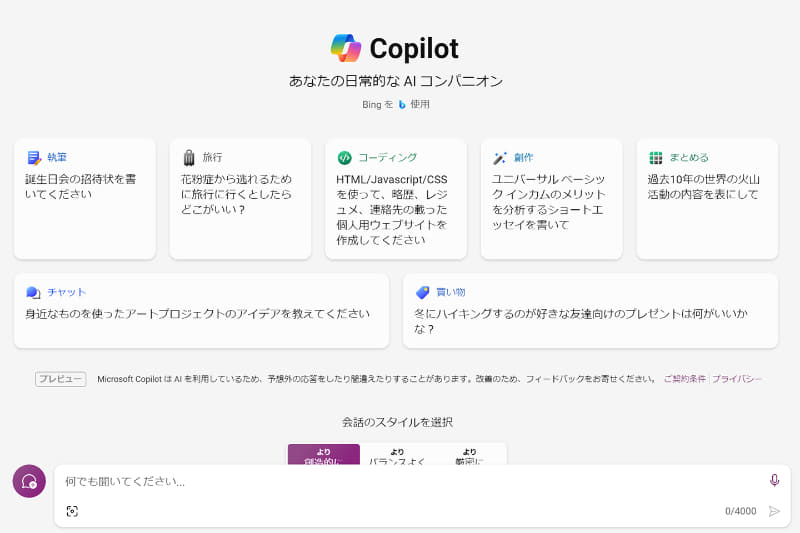
Task: Click the 執筆 writing pencil icon
Action: tap(34, 158)
